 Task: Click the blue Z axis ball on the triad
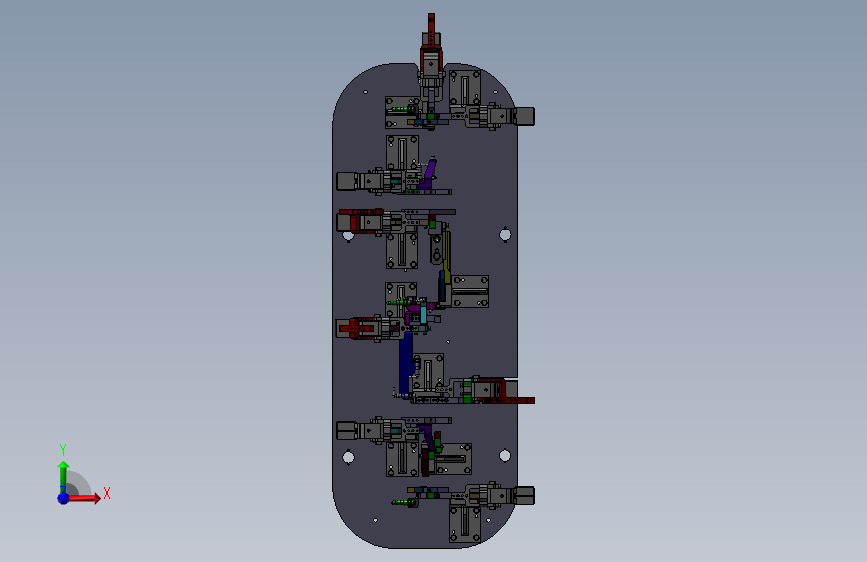pyautogui.click(x=64, y=498)
